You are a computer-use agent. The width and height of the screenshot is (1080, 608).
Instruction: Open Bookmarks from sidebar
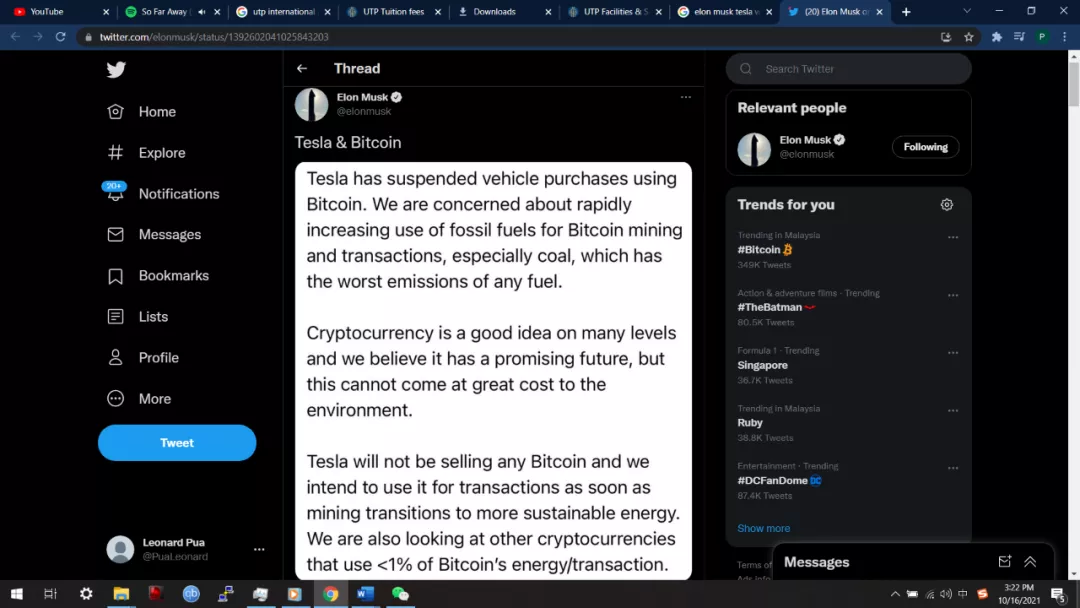(116, 276)
